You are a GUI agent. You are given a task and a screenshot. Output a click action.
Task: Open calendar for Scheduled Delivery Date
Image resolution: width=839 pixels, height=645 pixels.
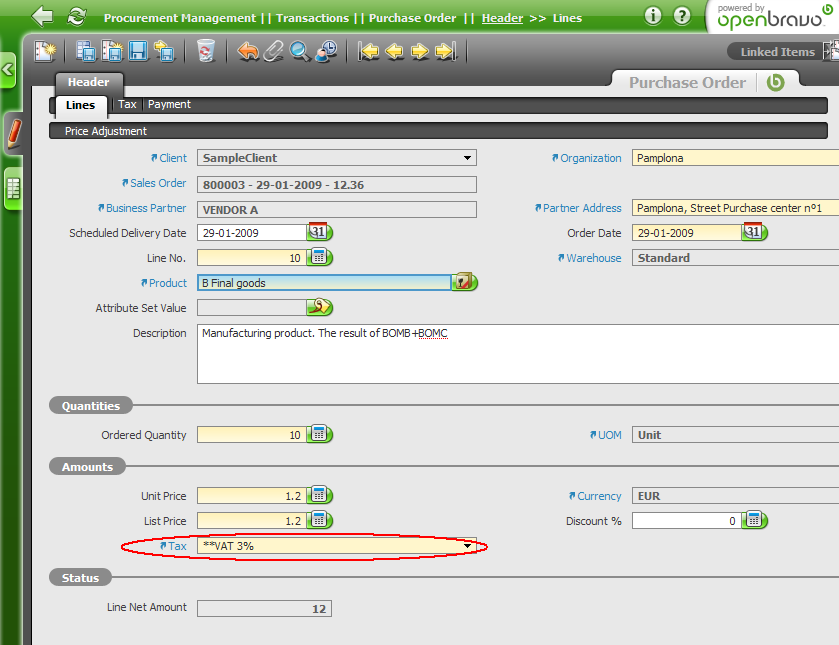(x=319, y=233)
